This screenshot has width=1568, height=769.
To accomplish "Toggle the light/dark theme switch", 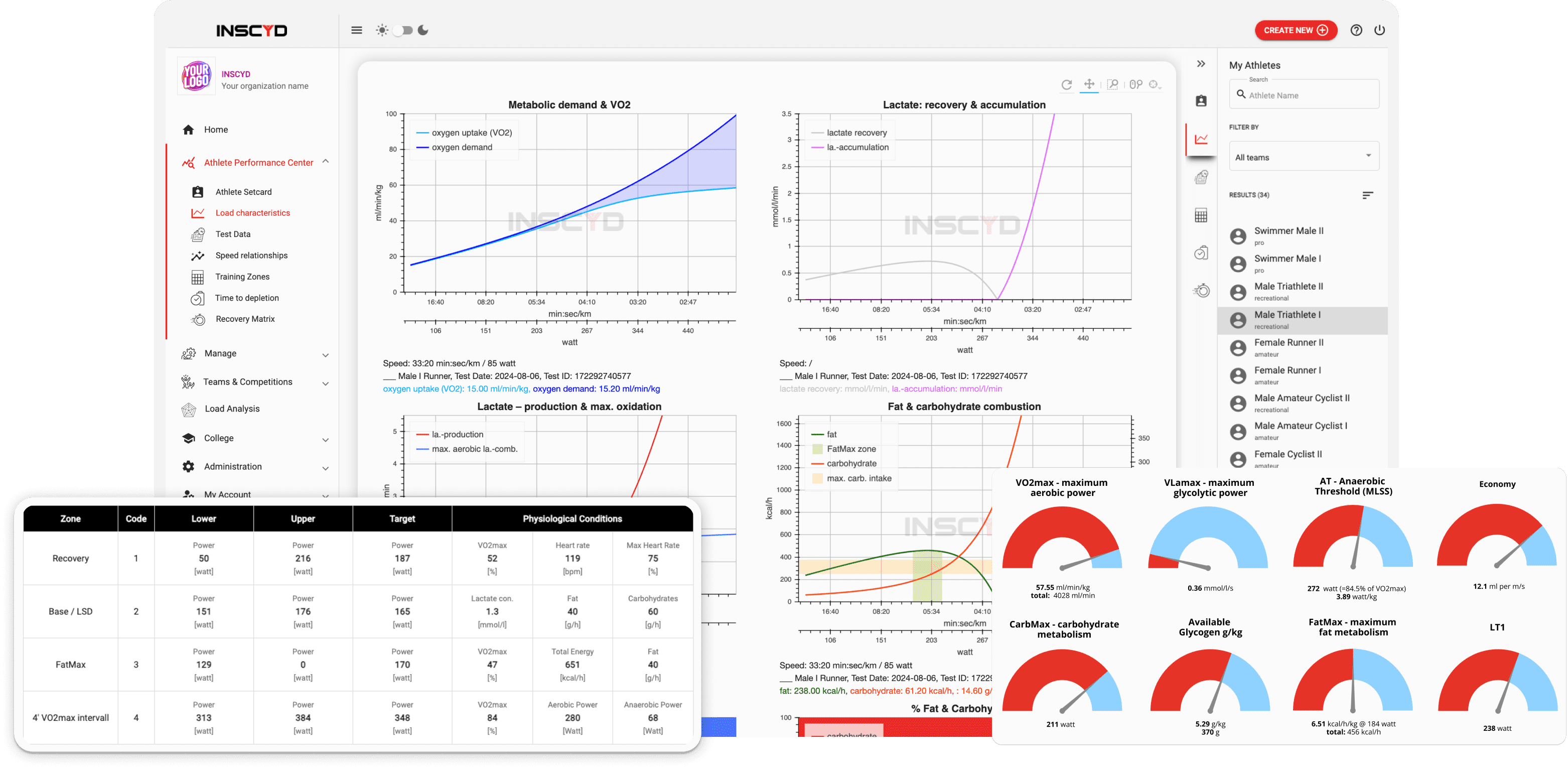I will point(402,30).
